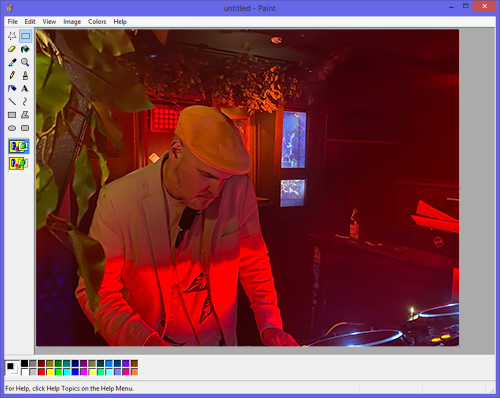Click the photo on the canvas
Viewport: 500px width, 398px height.
(247, 188)
